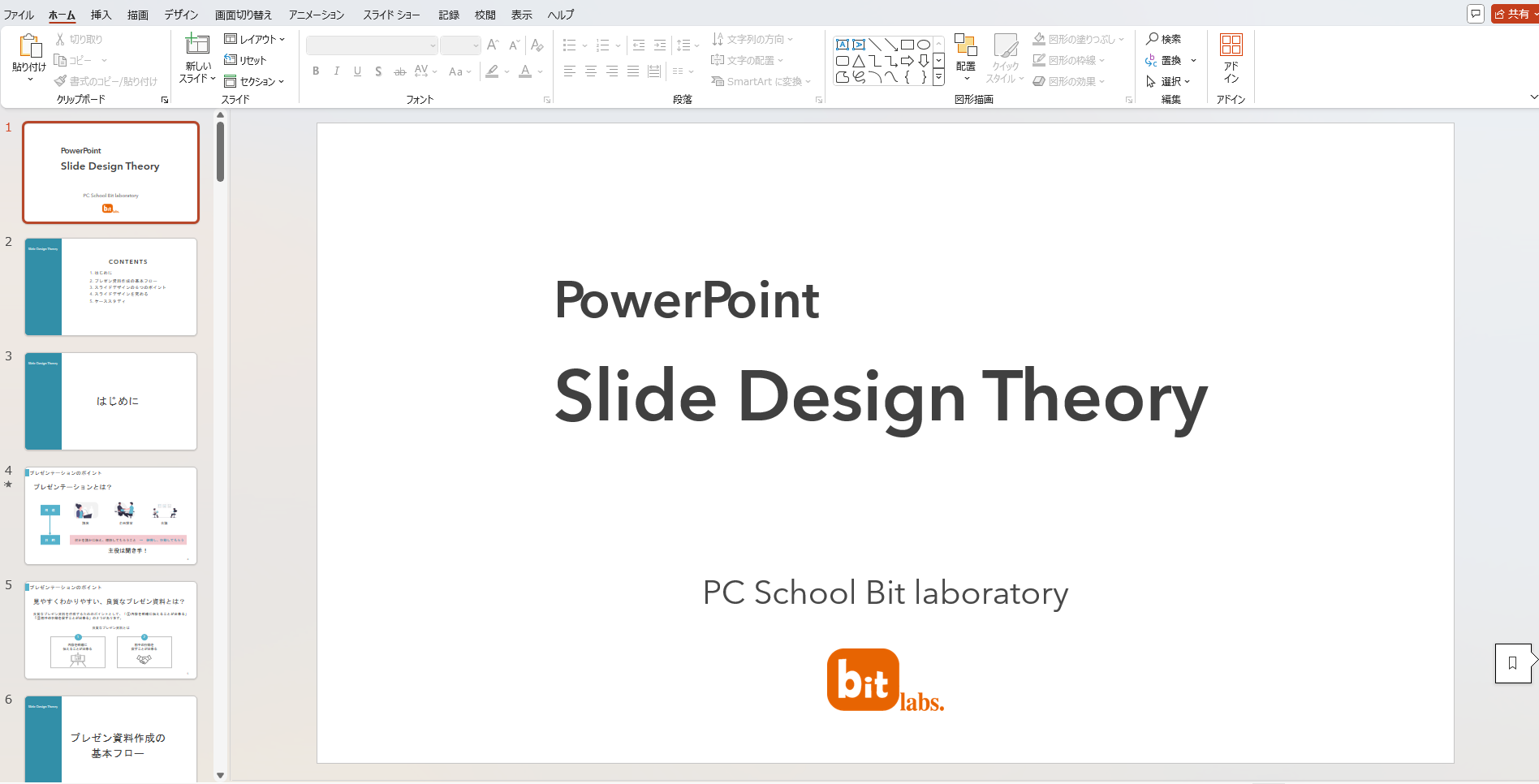
Task: Switch to the Insert (挿入) tab
Action: coord(101,15)
